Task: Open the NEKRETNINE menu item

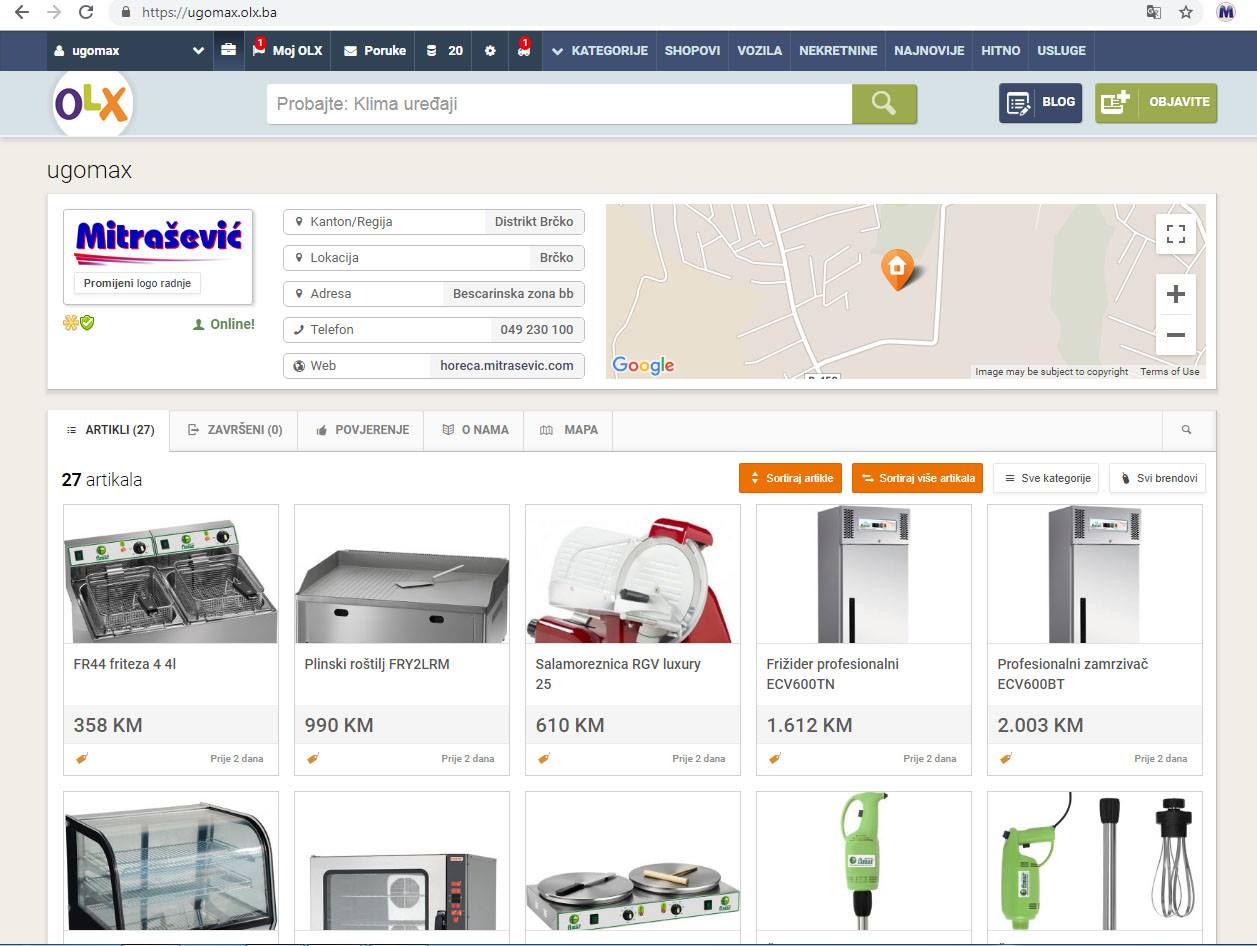Action: (x=838, y=50)
